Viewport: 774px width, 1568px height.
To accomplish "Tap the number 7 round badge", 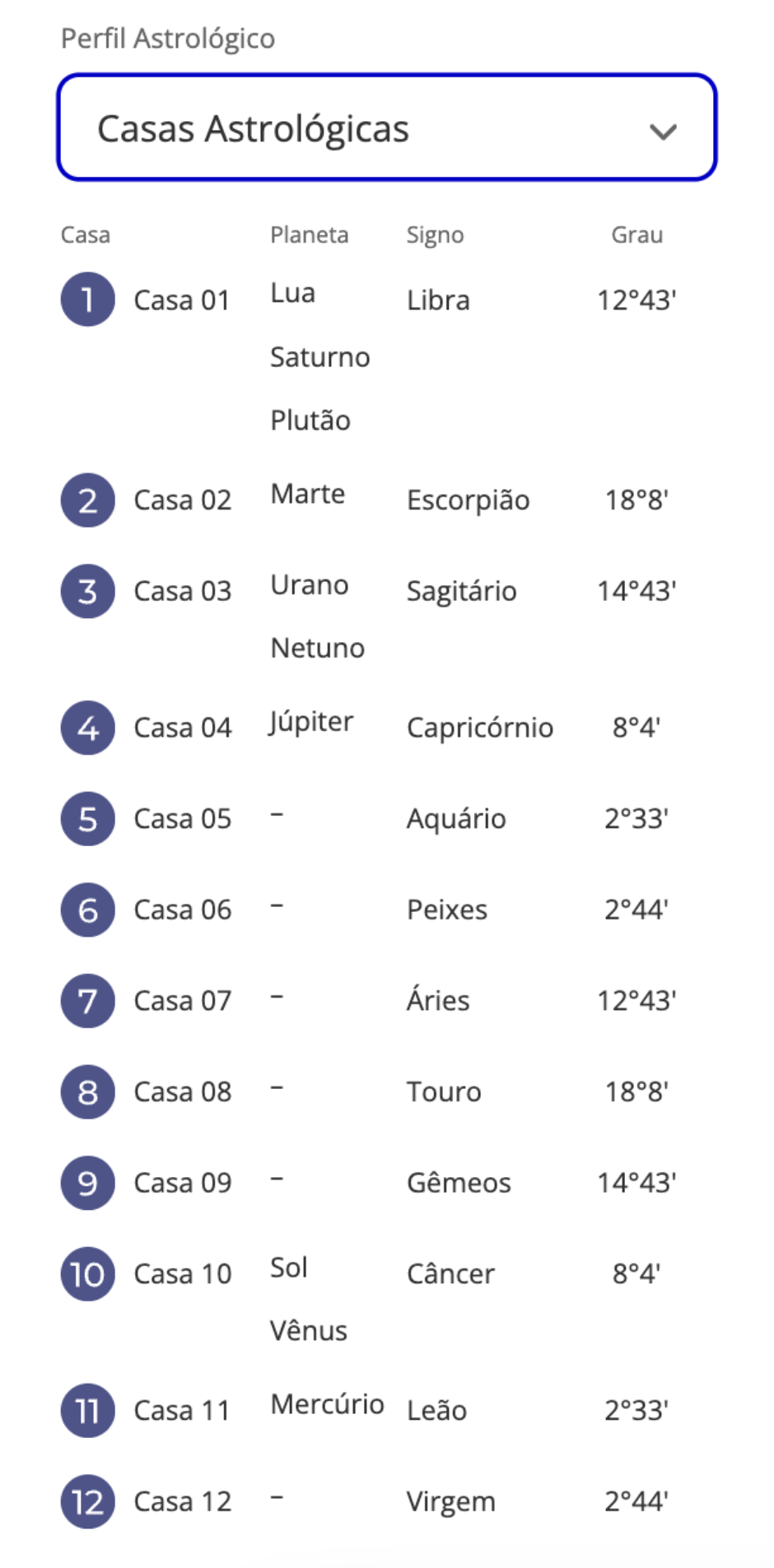I will click(x=87, y=1001).
